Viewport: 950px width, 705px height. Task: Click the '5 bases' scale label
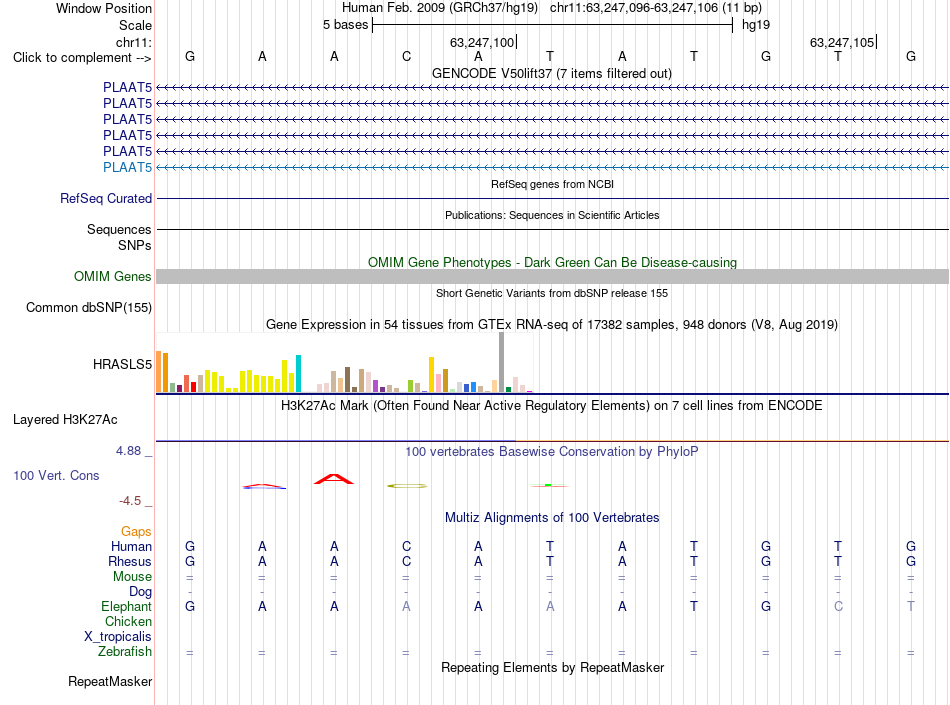click(x=345, y=25)
